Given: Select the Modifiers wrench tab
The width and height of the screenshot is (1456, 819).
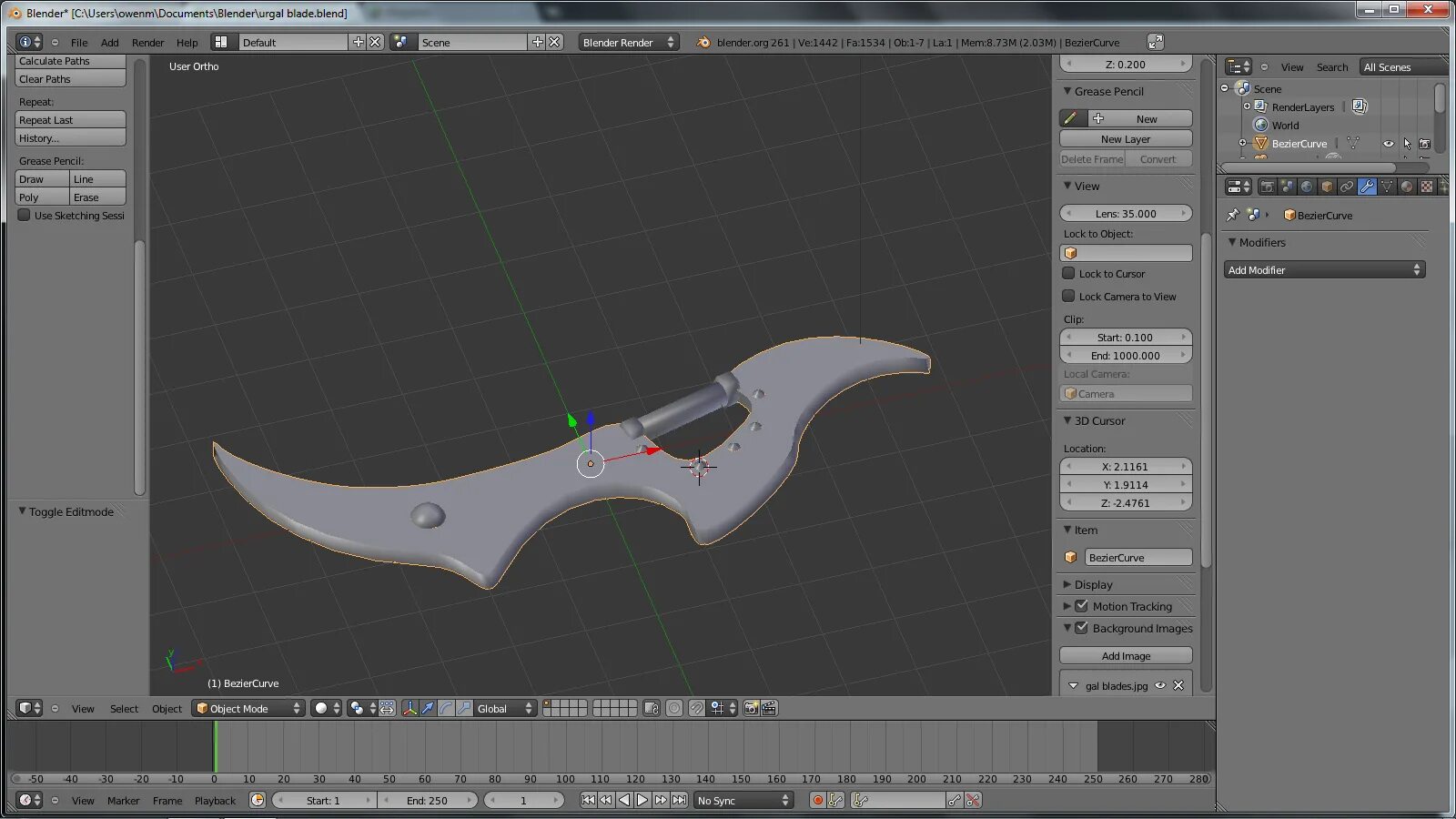Looking at the screenshot, I should (x=1367, y=187).
